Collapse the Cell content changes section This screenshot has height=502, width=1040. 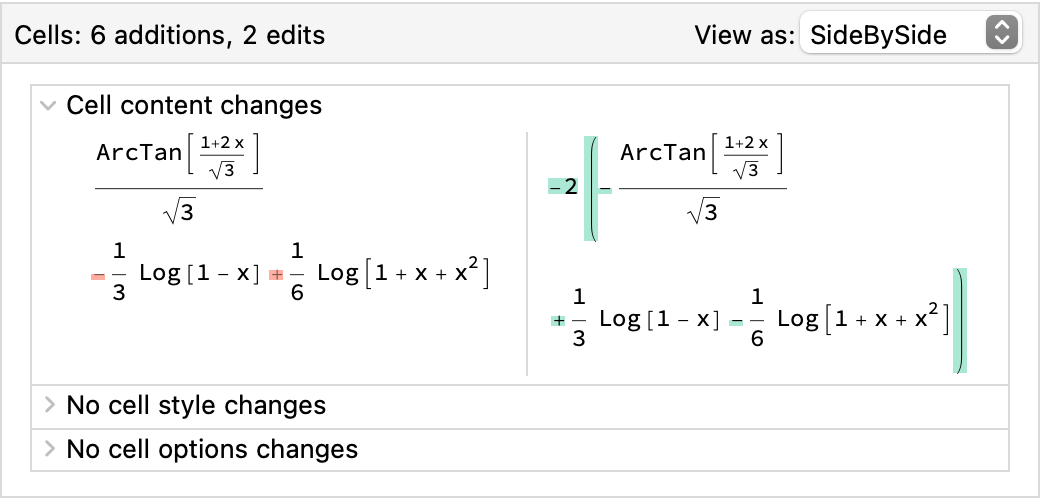tap(47, 105)
